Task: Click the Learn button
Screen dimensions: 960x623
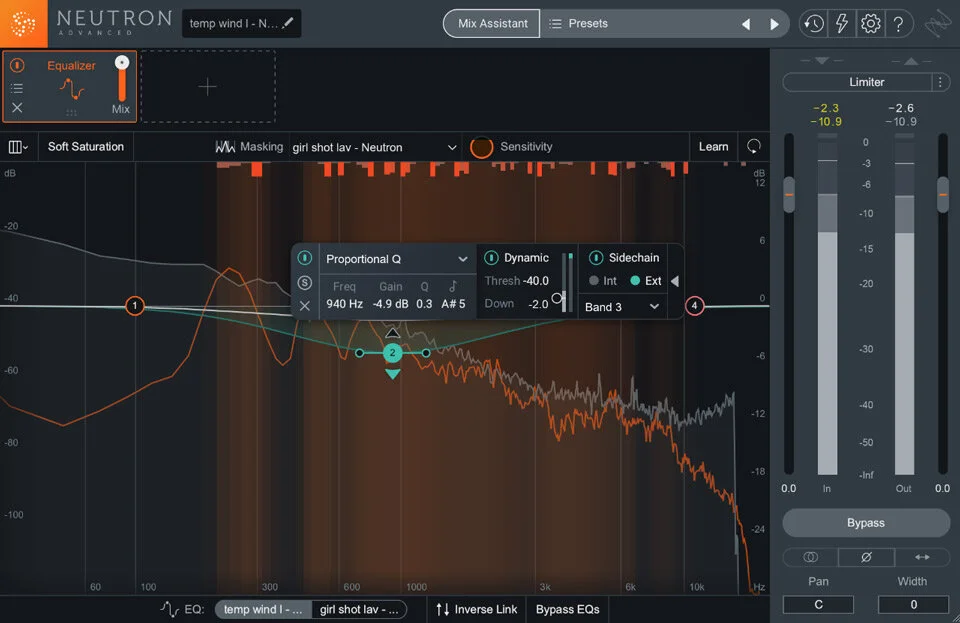Action: pos(713,147)
